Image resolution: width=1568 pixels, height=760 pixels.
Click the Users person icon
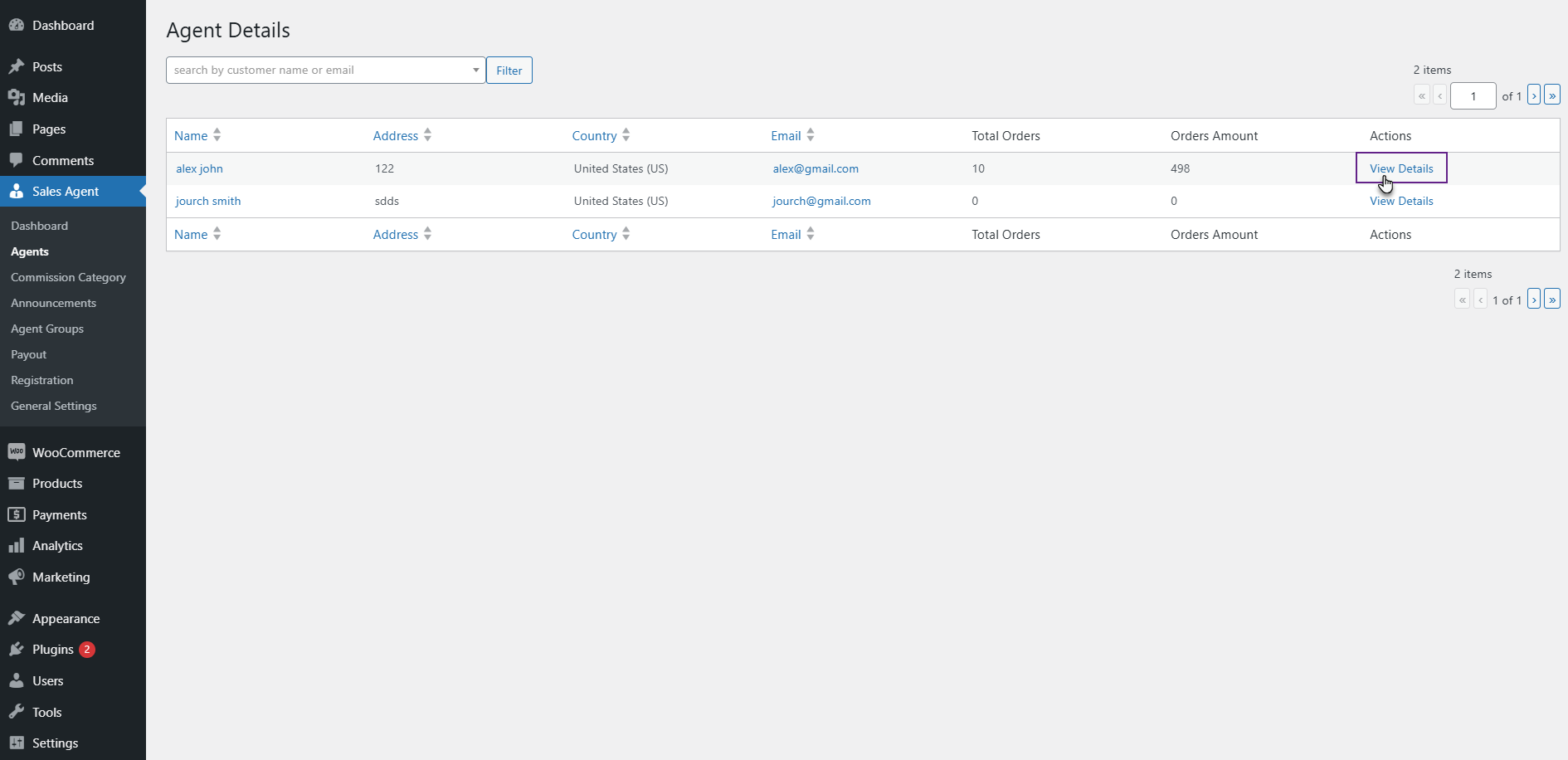[x=17, y=681]
